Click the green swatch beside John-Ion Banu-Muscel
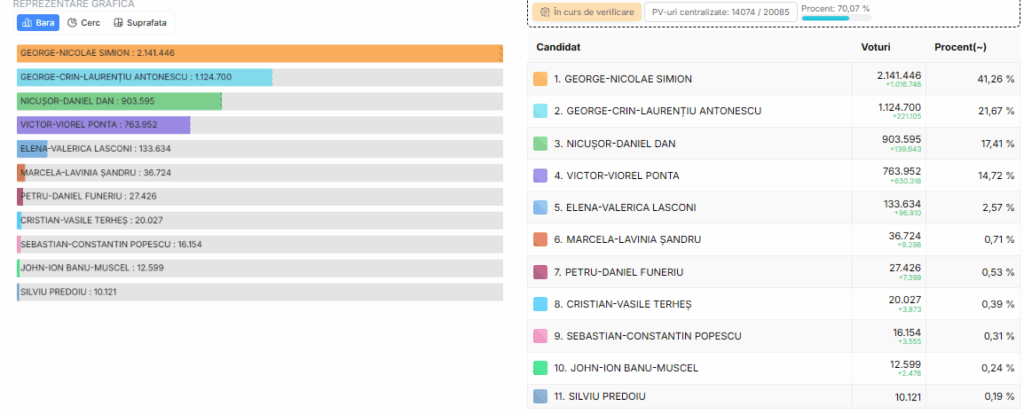Screen dimensions: 1024x414 (x=540, y=368)
